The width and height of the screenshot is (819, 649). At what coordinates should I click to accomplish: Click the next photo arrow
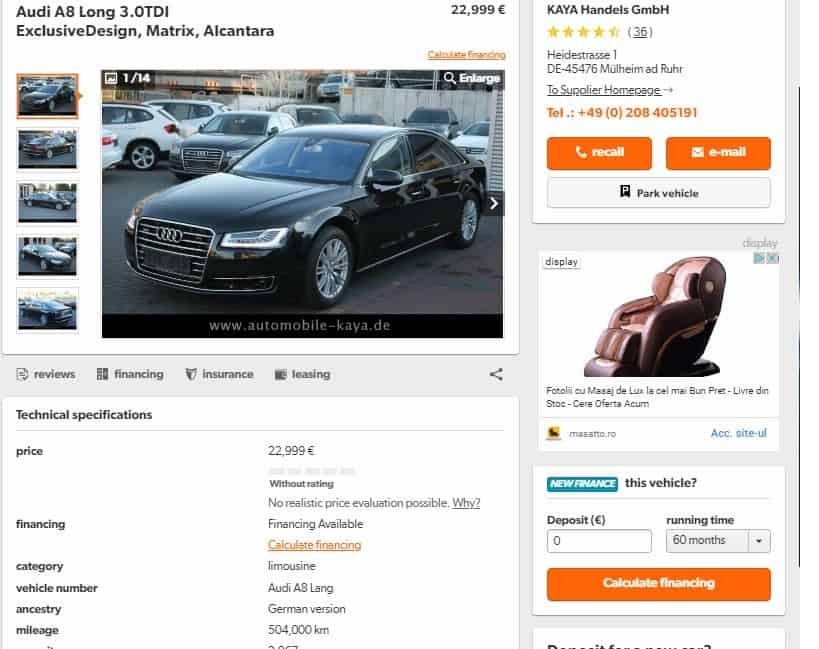pyautogui.click(x=493, y=201)
